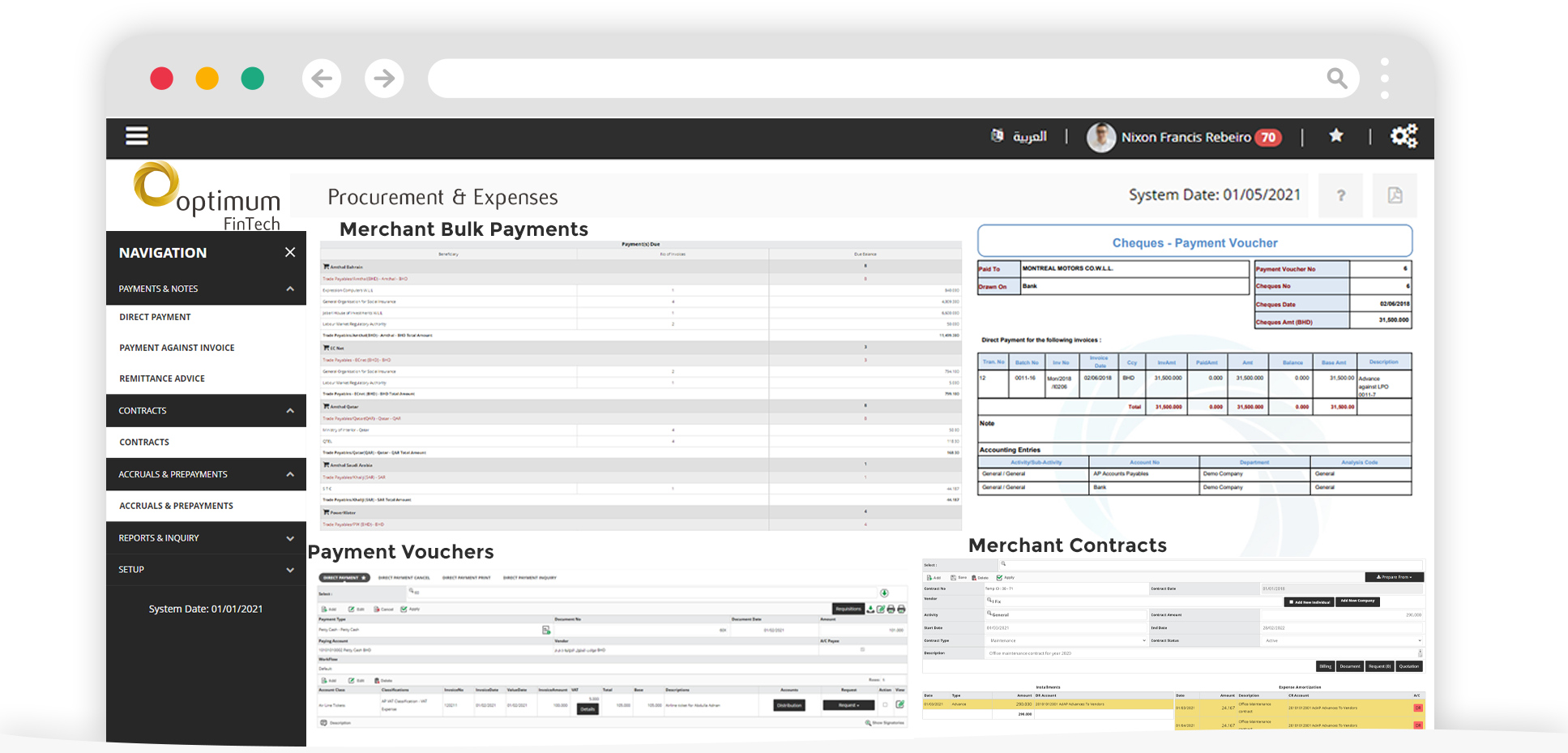Open Remittance Advice in navigation
Screen dimensions: 1568x753
[162, 379]
